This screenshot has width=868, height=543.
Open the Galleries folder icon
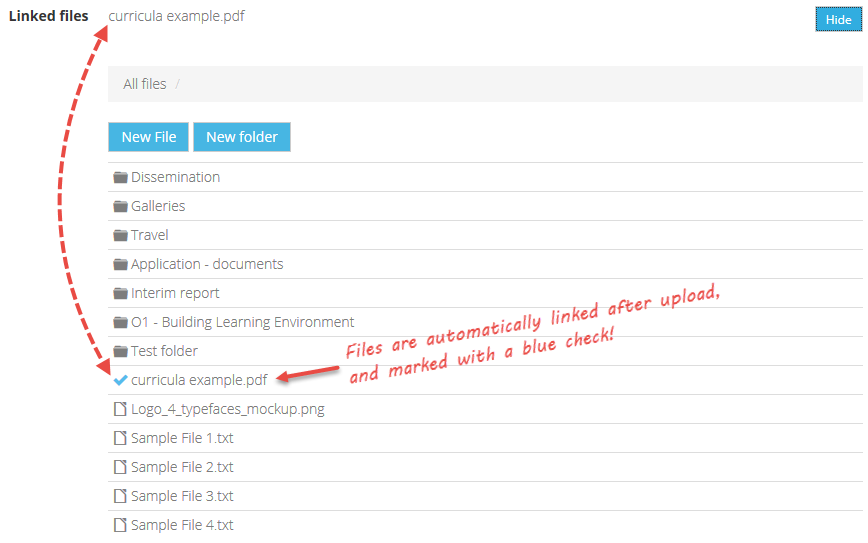[120, 206]
